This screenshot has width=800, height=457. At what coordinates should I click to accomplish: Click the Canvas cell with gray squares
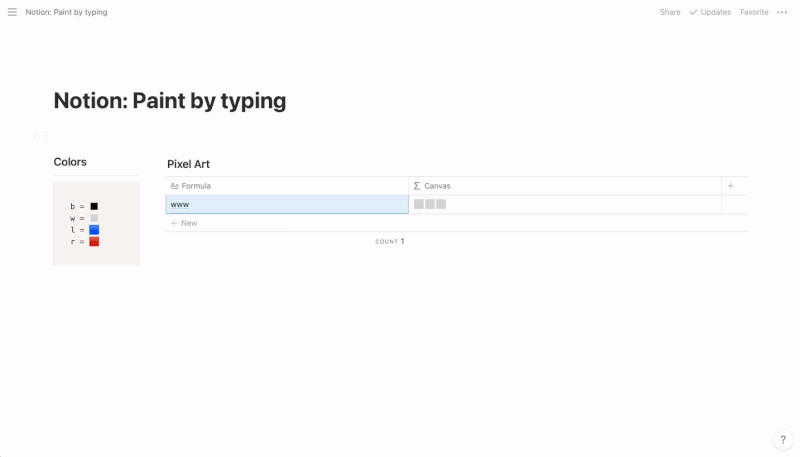[565, 204]
